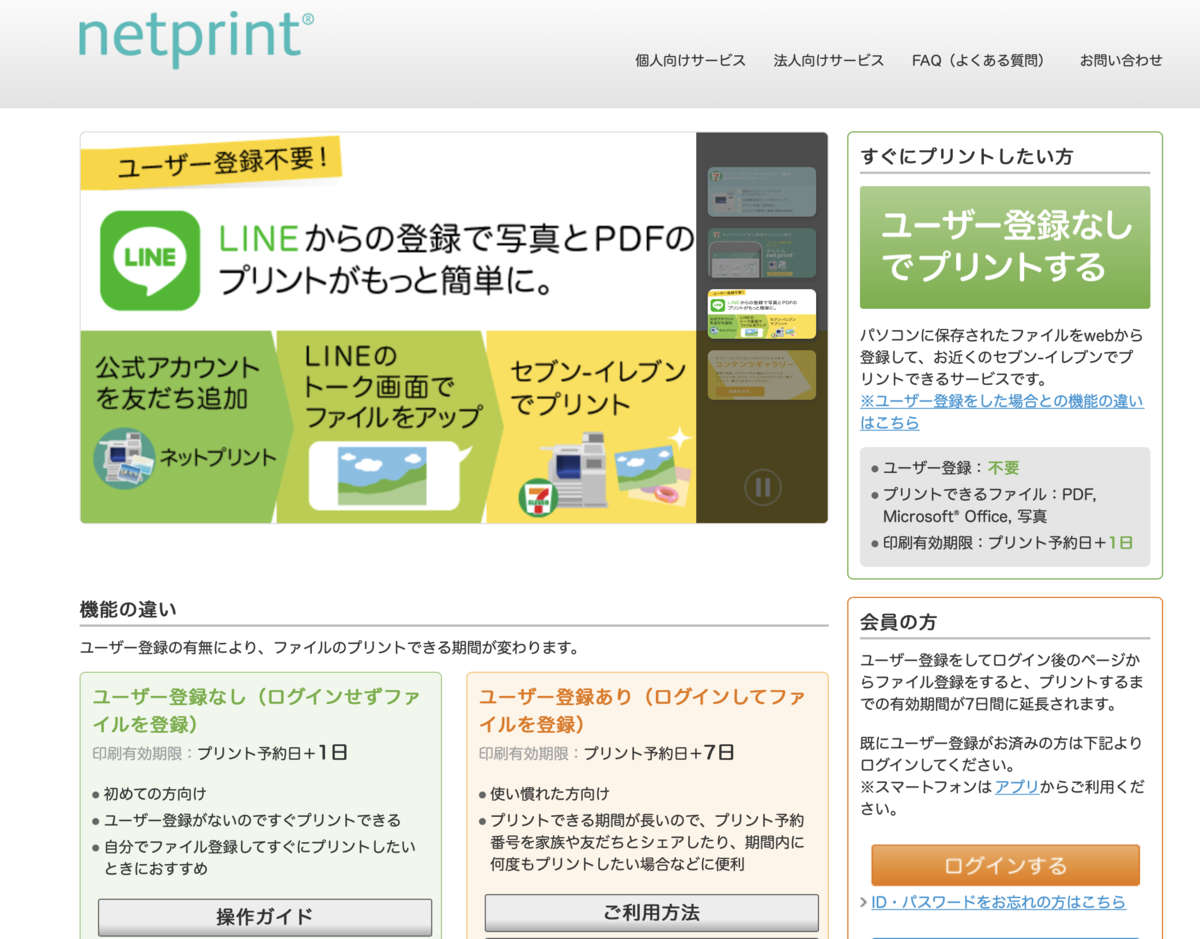Select the second slideshow thumbnail
The height and width of the screenshot is (939, 1200).
[762, 253]
